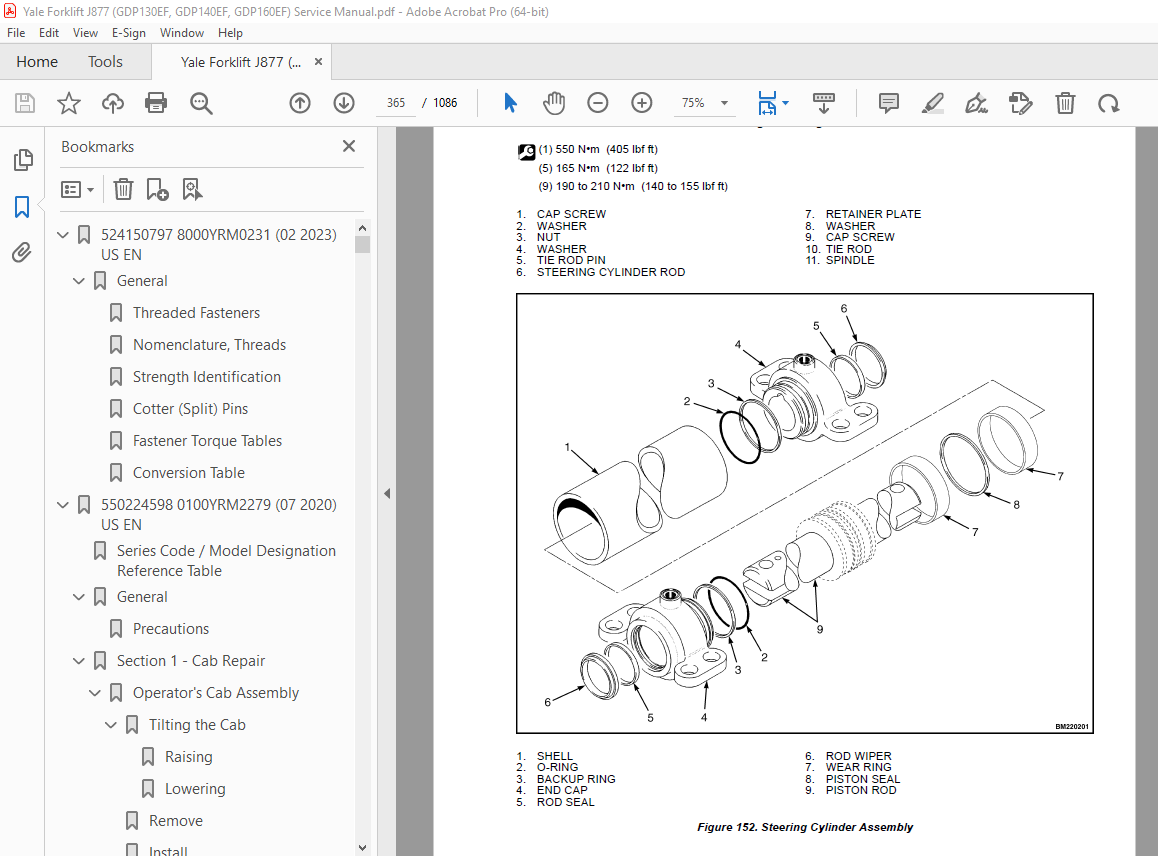Zoom out with minus button

coord(597,103)
